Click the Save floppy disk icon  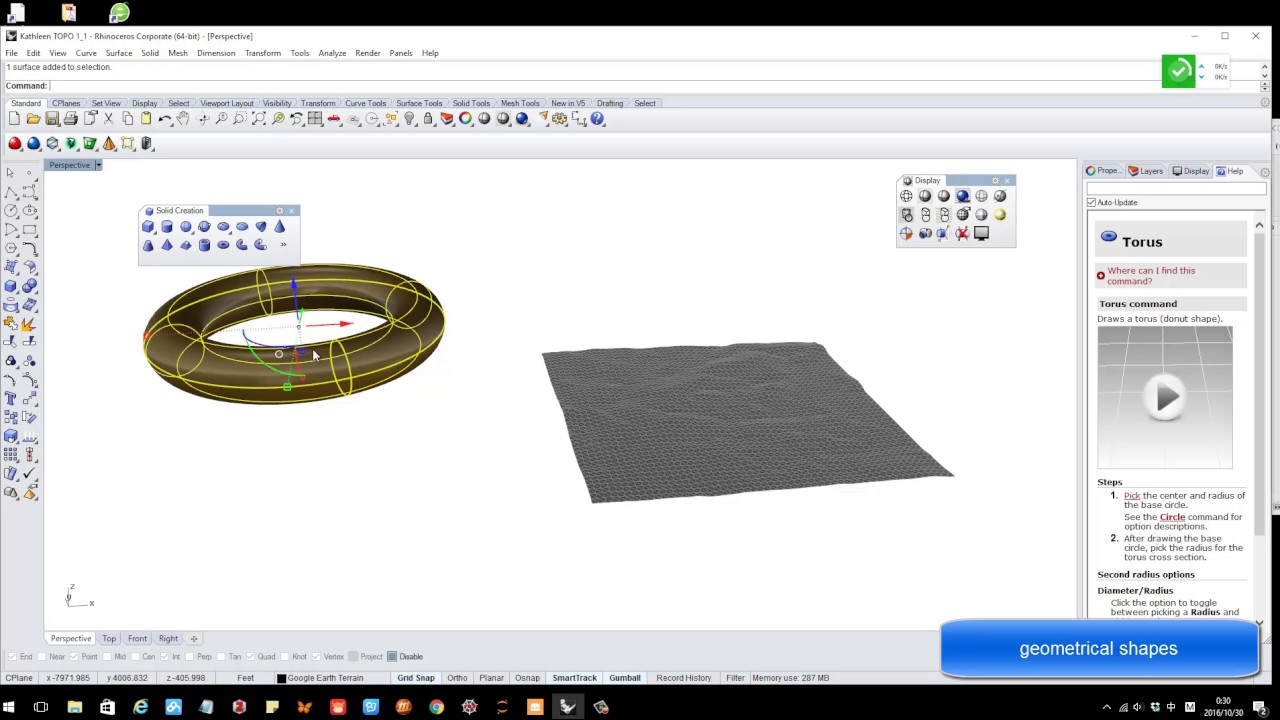[x=52, y=119]
